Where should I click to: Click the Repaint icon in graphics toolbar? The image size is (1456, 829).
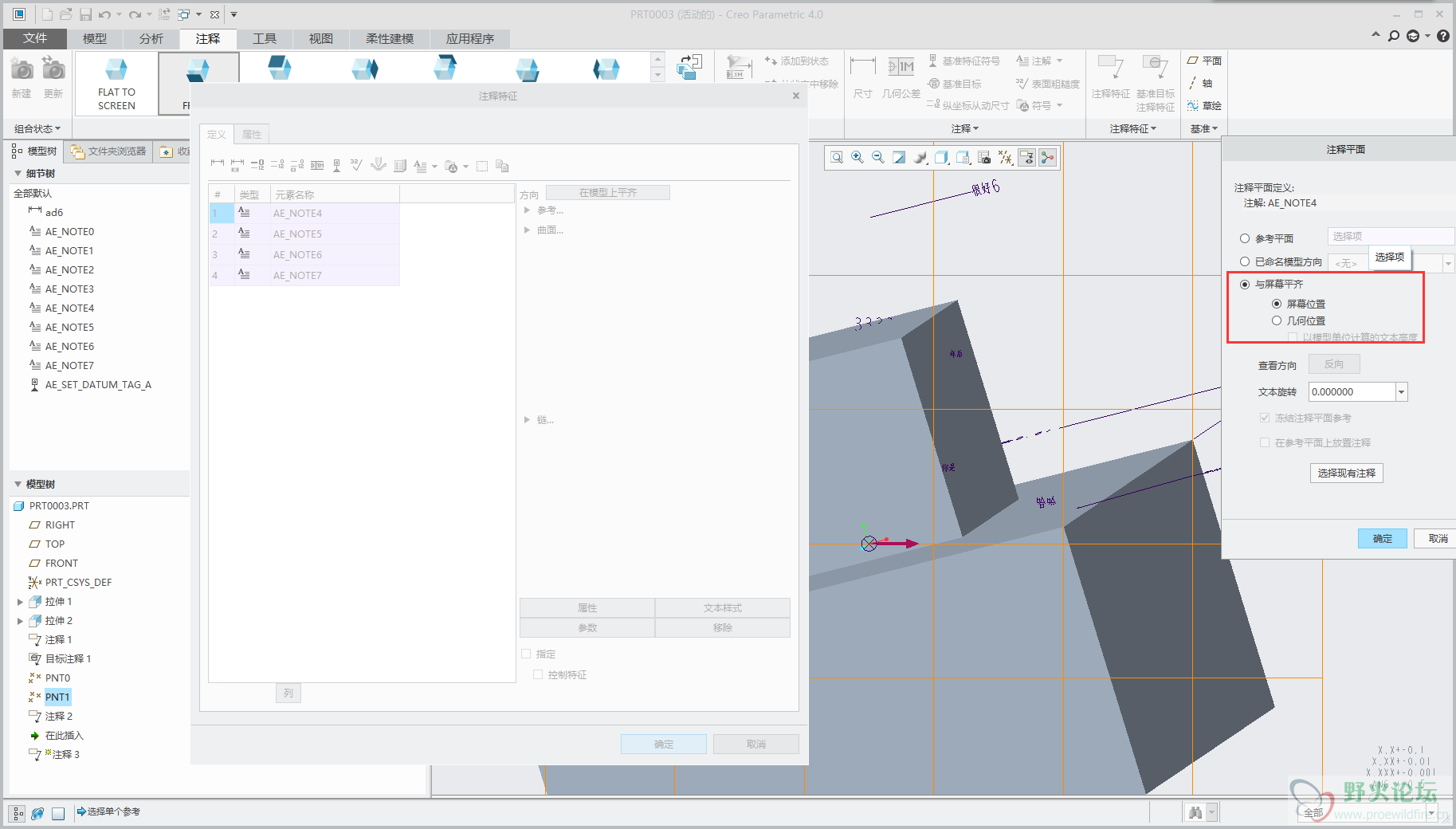coord(899,158)
